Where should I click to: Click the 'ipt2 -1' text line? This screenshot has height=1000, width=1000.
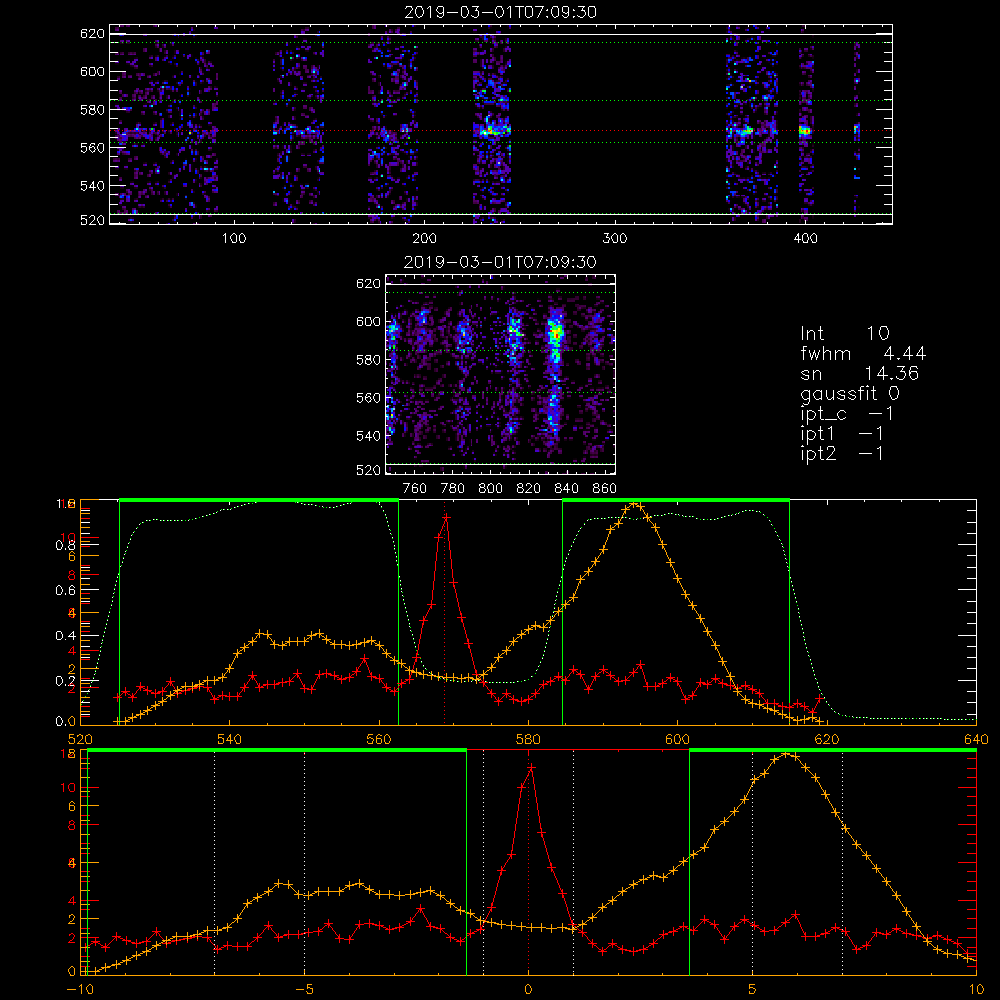[842, 453]
